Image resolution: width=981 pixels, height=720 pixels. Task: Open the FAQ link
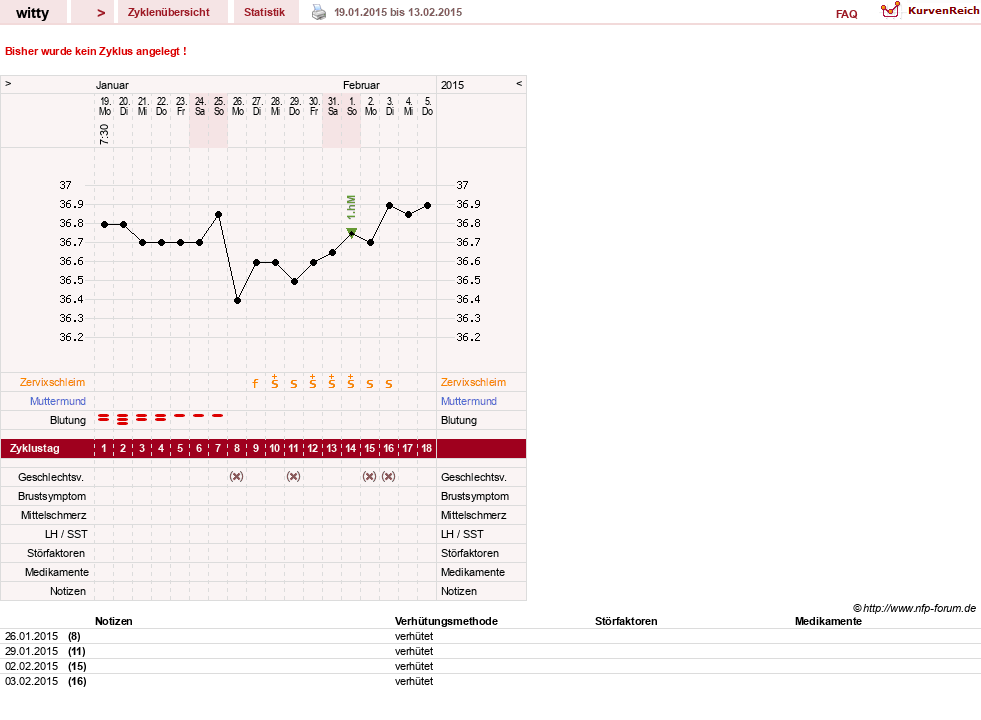[x=846, y=14]
